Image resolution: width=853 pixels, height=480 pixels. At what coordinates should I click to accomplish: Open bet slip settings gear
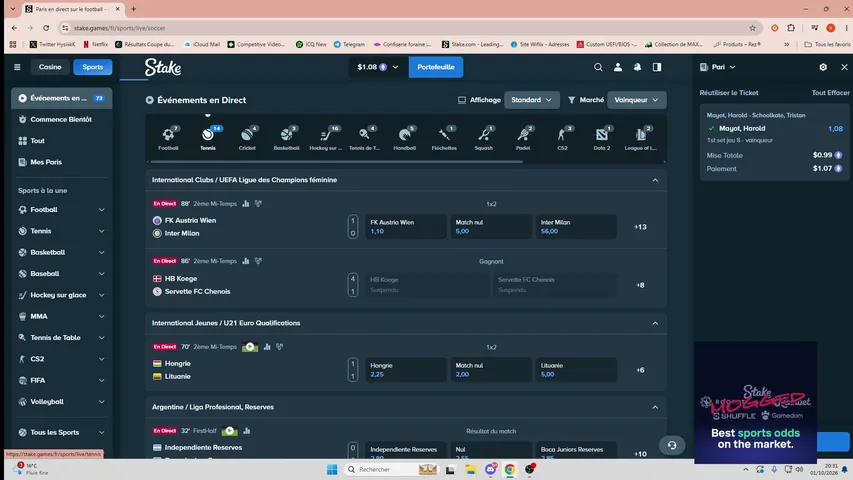click(823, 67)
